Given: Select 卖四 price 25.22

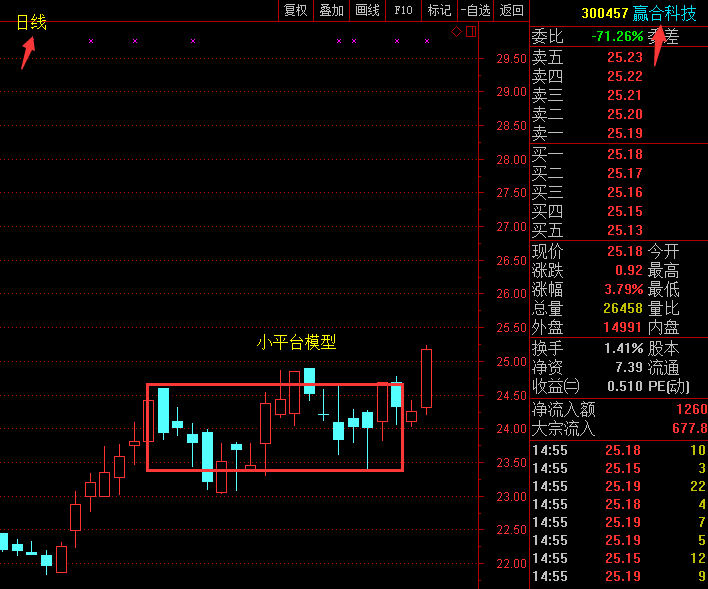Looking at the screenshot, I should [x=624, y=76].
